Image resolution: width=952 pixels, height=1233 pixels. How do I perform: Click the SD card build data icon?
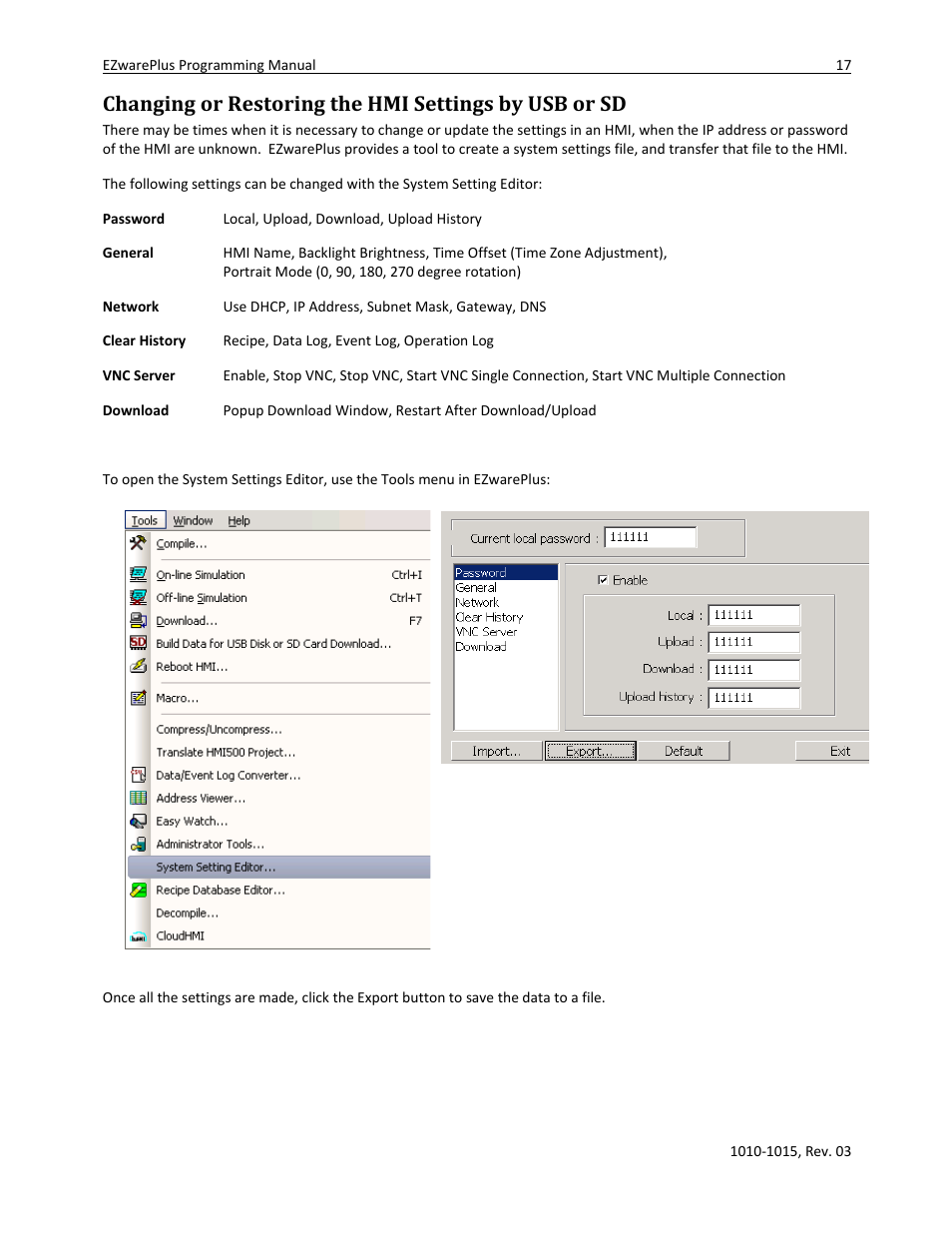pos(138,643)
